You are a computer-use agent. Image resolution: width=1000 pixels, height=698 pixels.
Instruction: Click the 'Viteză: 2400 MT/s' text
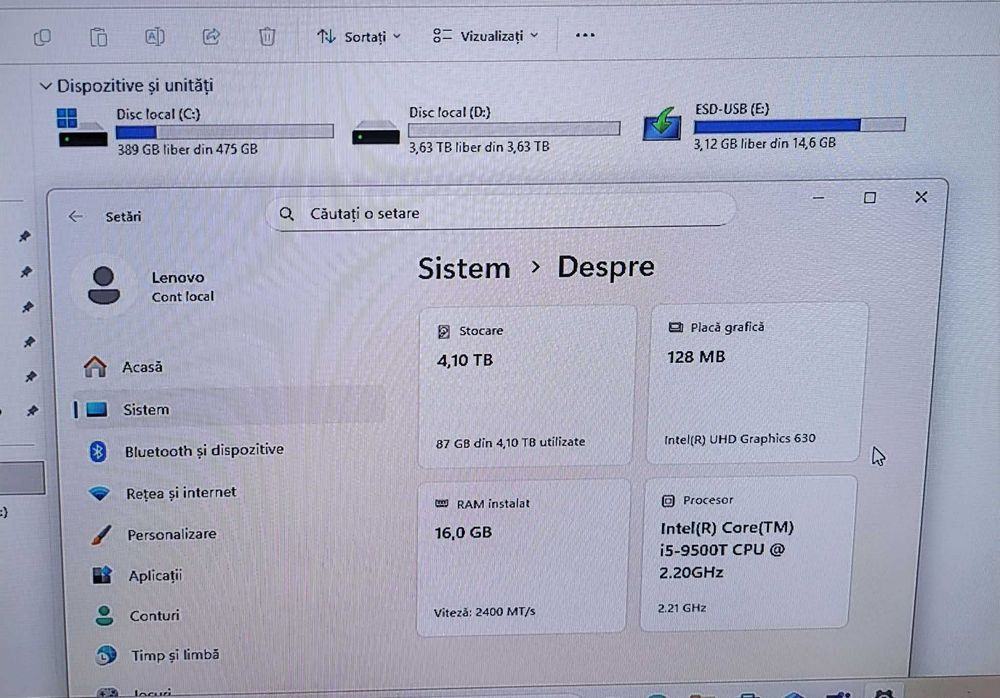(484, 612)
